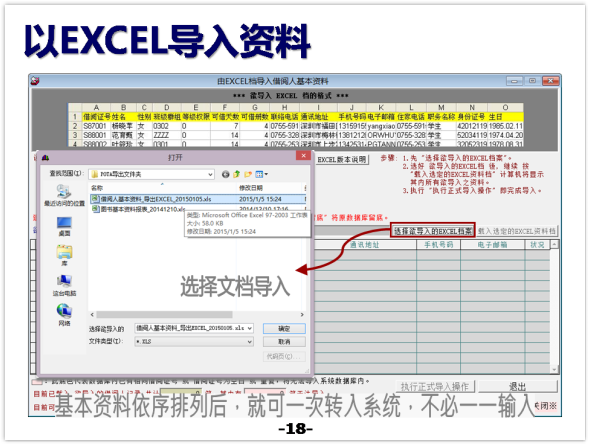
Task: Click the 1985.02.11 birthday cell
Action: 505,126
